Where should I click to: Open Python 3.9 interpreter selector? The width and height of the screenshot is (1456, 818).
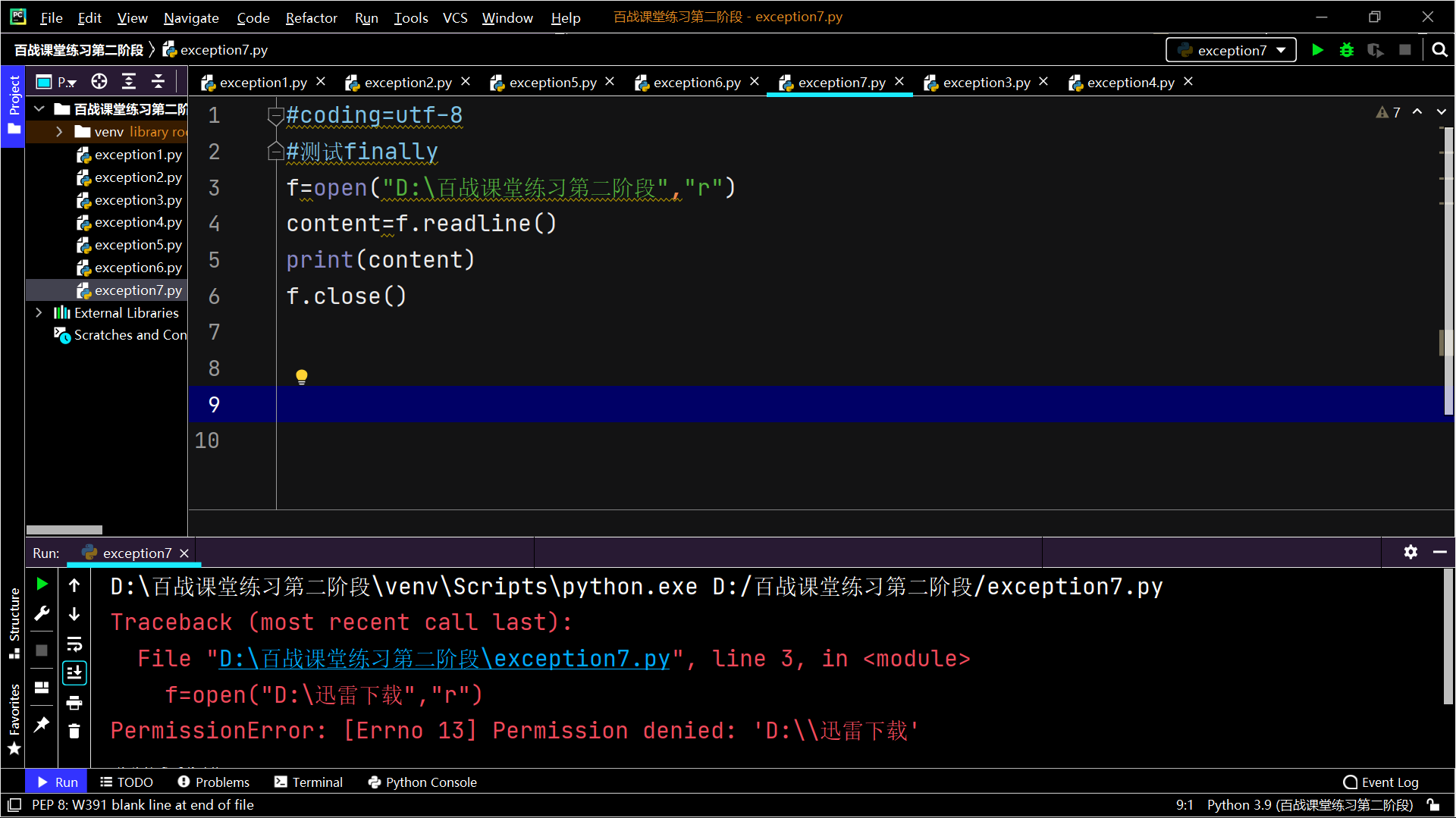(x=1310, y=804)
